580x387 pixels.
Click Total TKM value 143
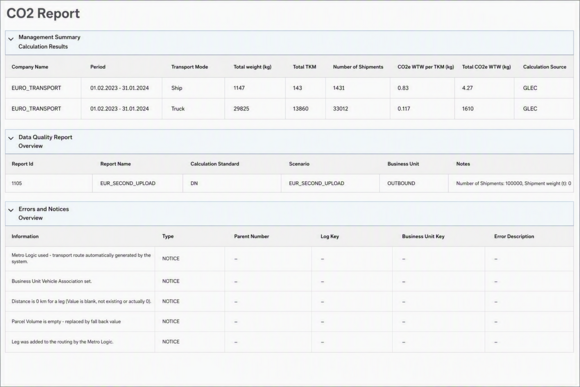297,88
